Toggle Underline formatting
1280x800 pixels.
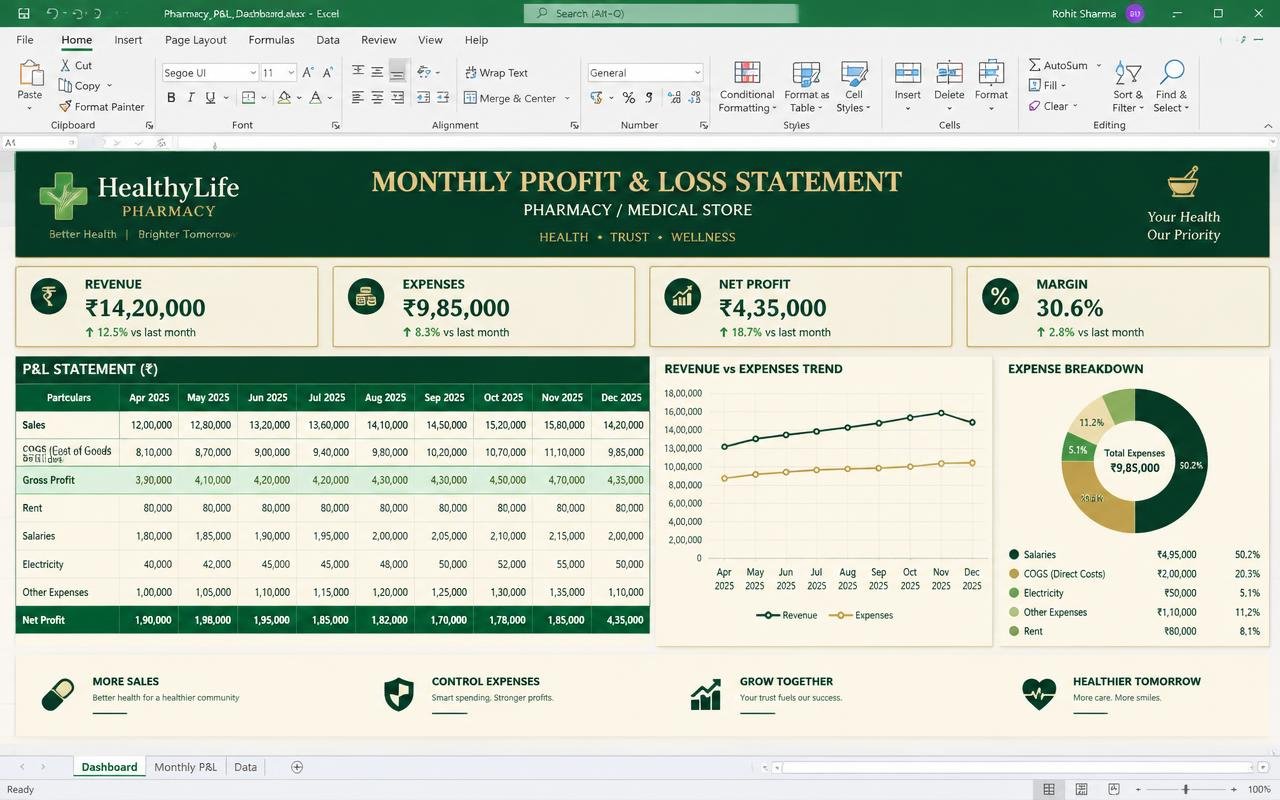click(210, 98)
